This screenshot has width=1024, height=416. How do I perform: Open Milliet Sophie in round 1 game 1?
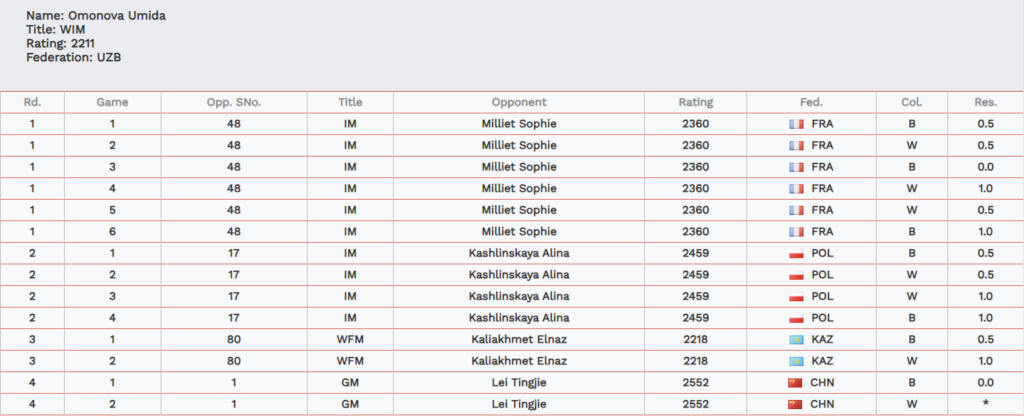click(x=519, y=123)
